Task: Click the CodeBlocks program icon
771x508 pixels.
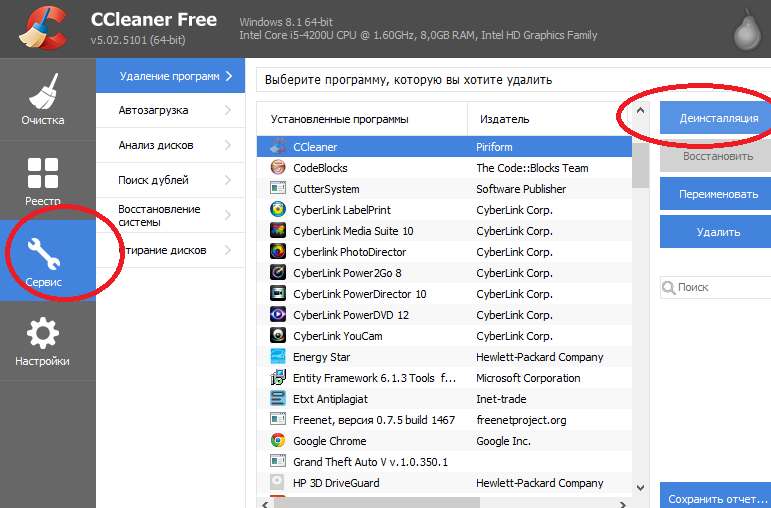Action: tap(278, 168)
